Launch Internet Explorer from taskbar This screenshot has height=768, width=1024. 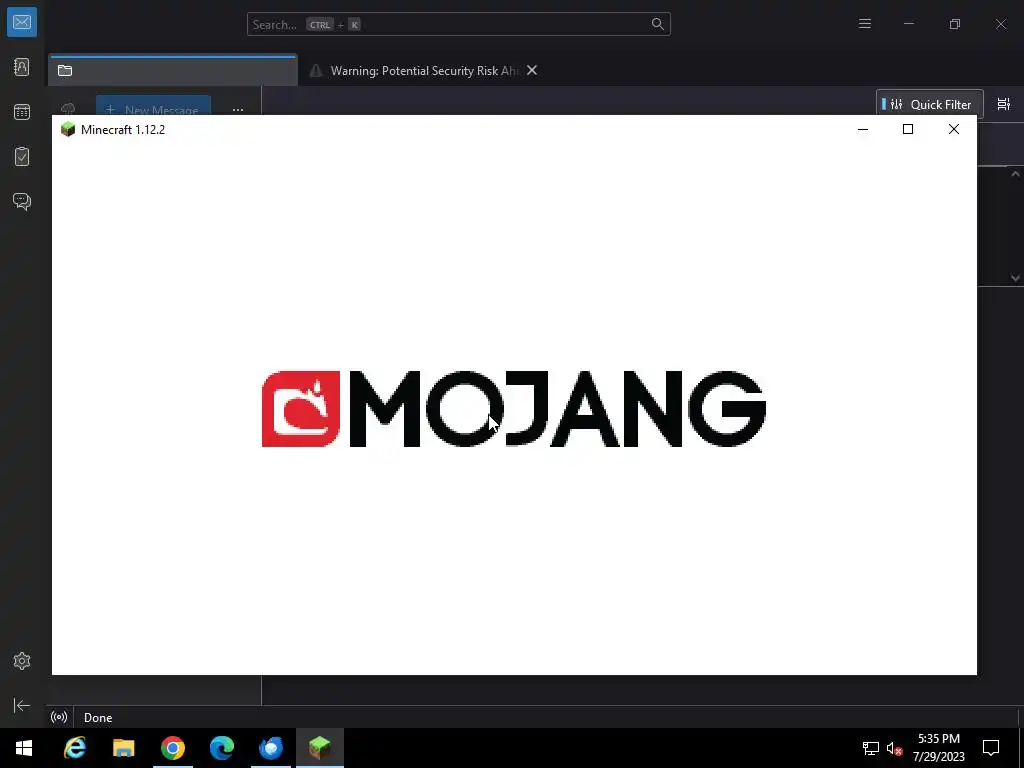(74, 748)
